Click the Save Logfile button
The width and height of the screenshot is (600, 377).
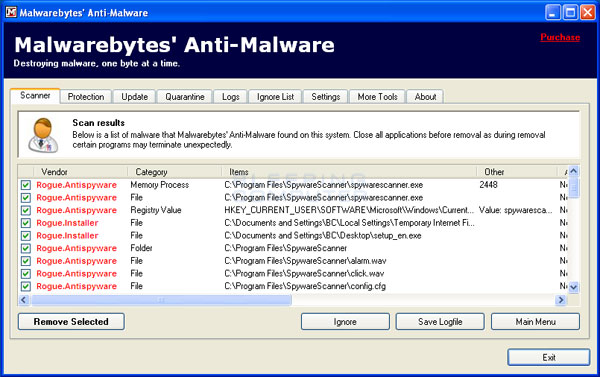(440, 322)
